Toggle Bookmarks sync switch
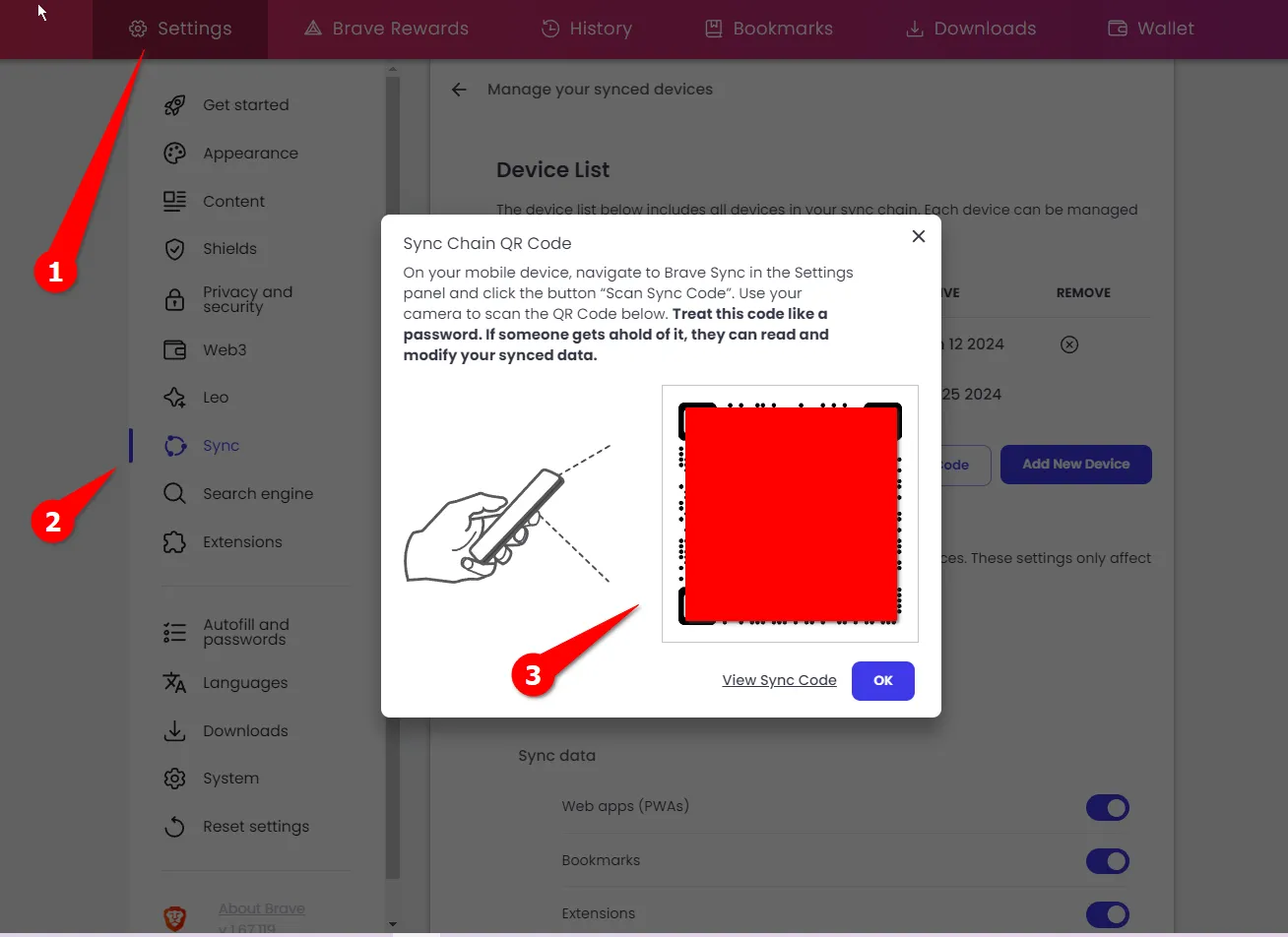Screen dimensions: 1288x937 (1107, 861)
